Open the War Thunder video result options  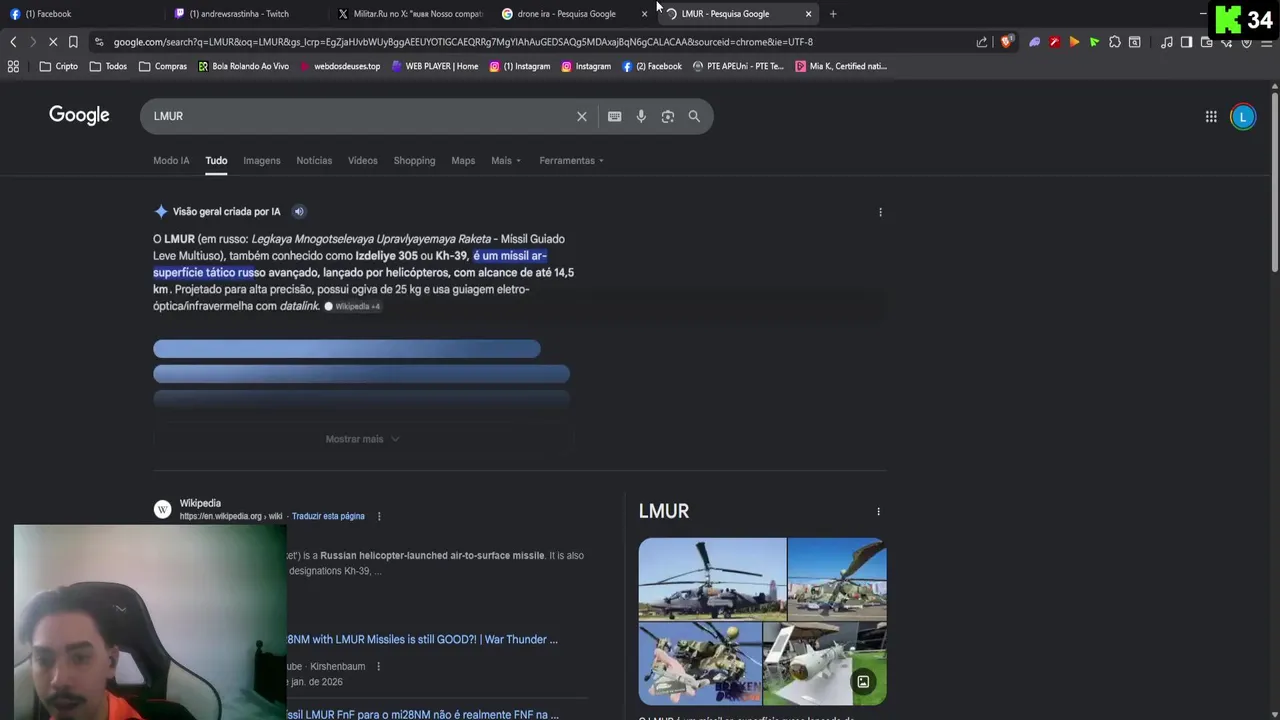378,666
